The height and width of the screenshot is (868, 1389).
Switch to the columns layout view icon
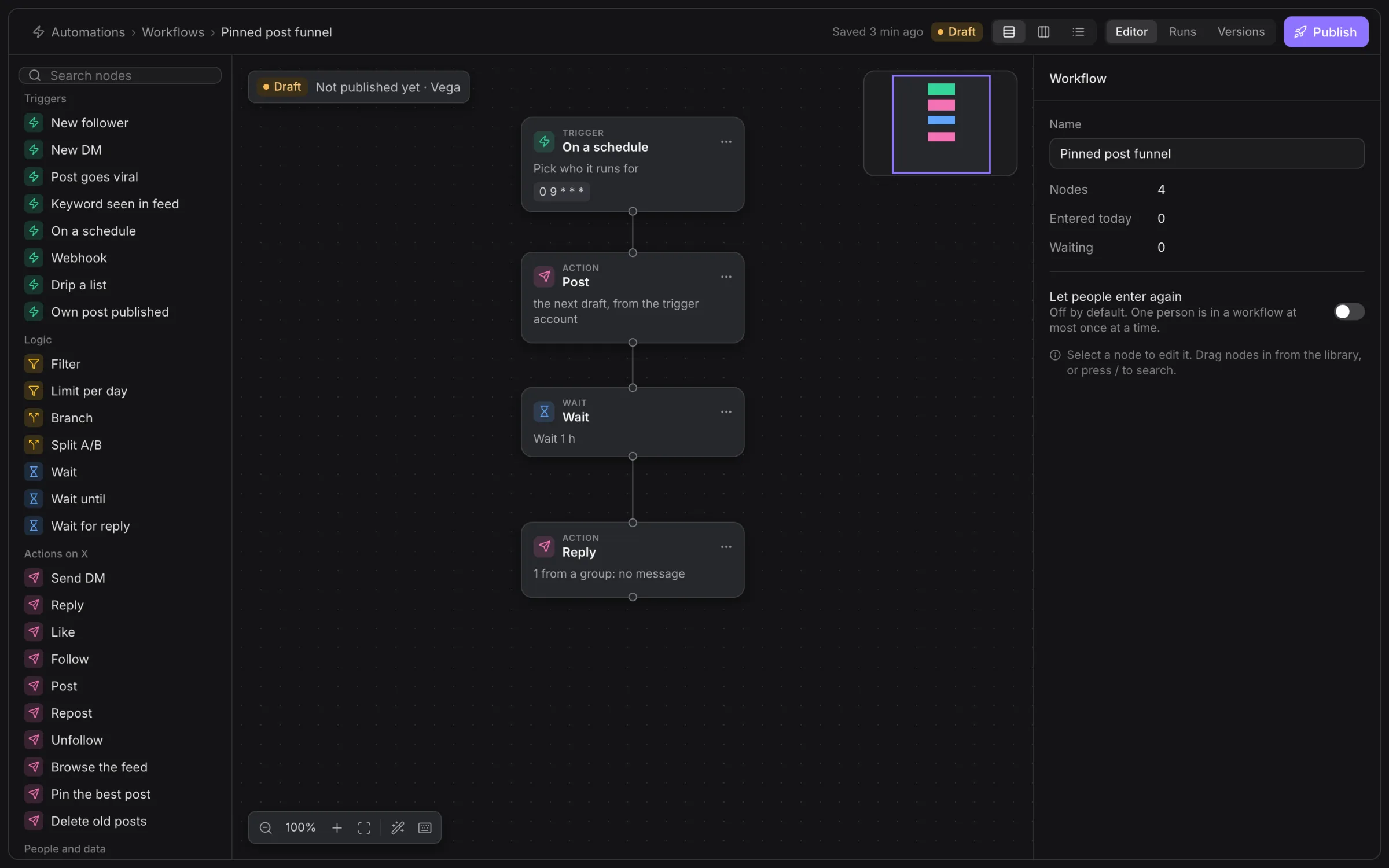[x=1043, y=32]
